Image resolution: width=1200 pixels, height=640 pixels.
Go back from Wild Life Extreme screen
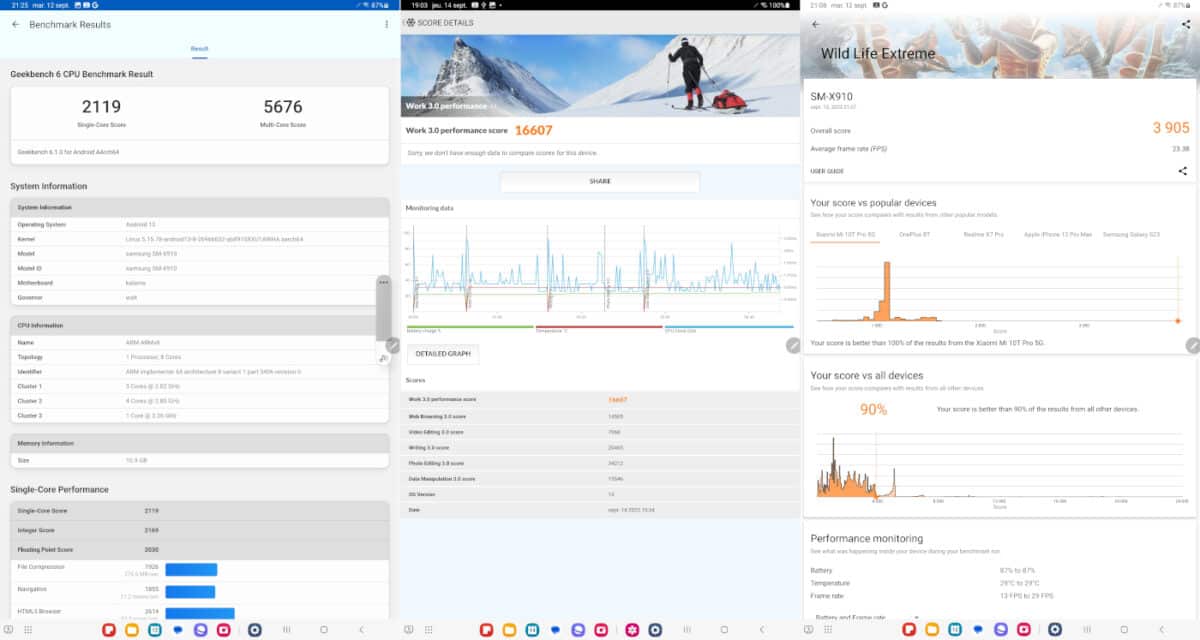pos(815,24)
